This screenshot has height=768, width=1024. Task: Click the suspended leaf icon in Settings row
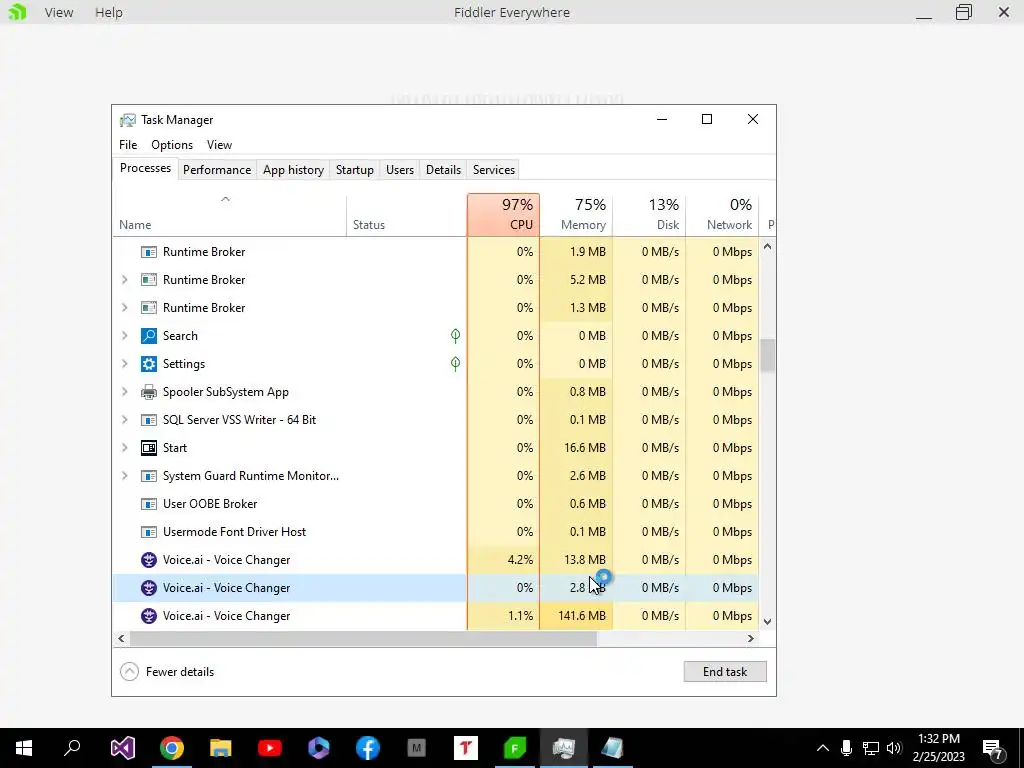click(455, 364)
